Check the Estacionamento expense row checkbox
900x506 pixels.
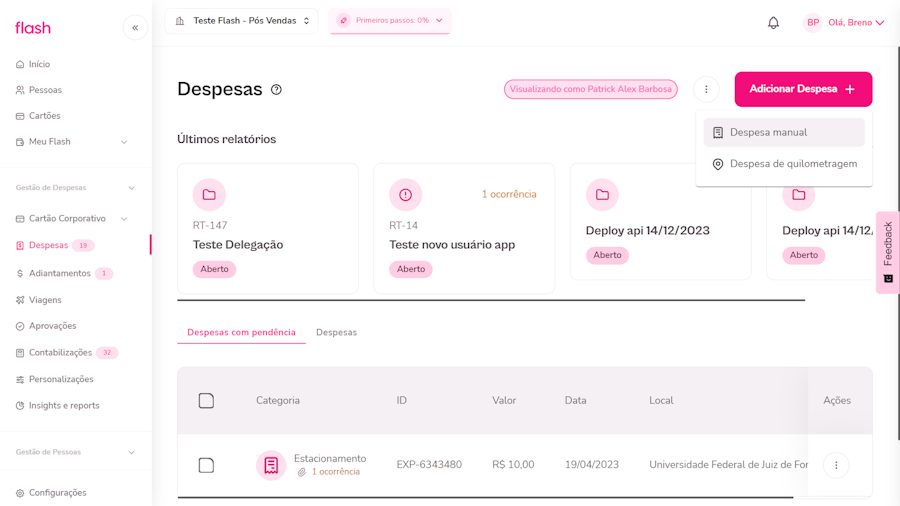tap(206, 465)
